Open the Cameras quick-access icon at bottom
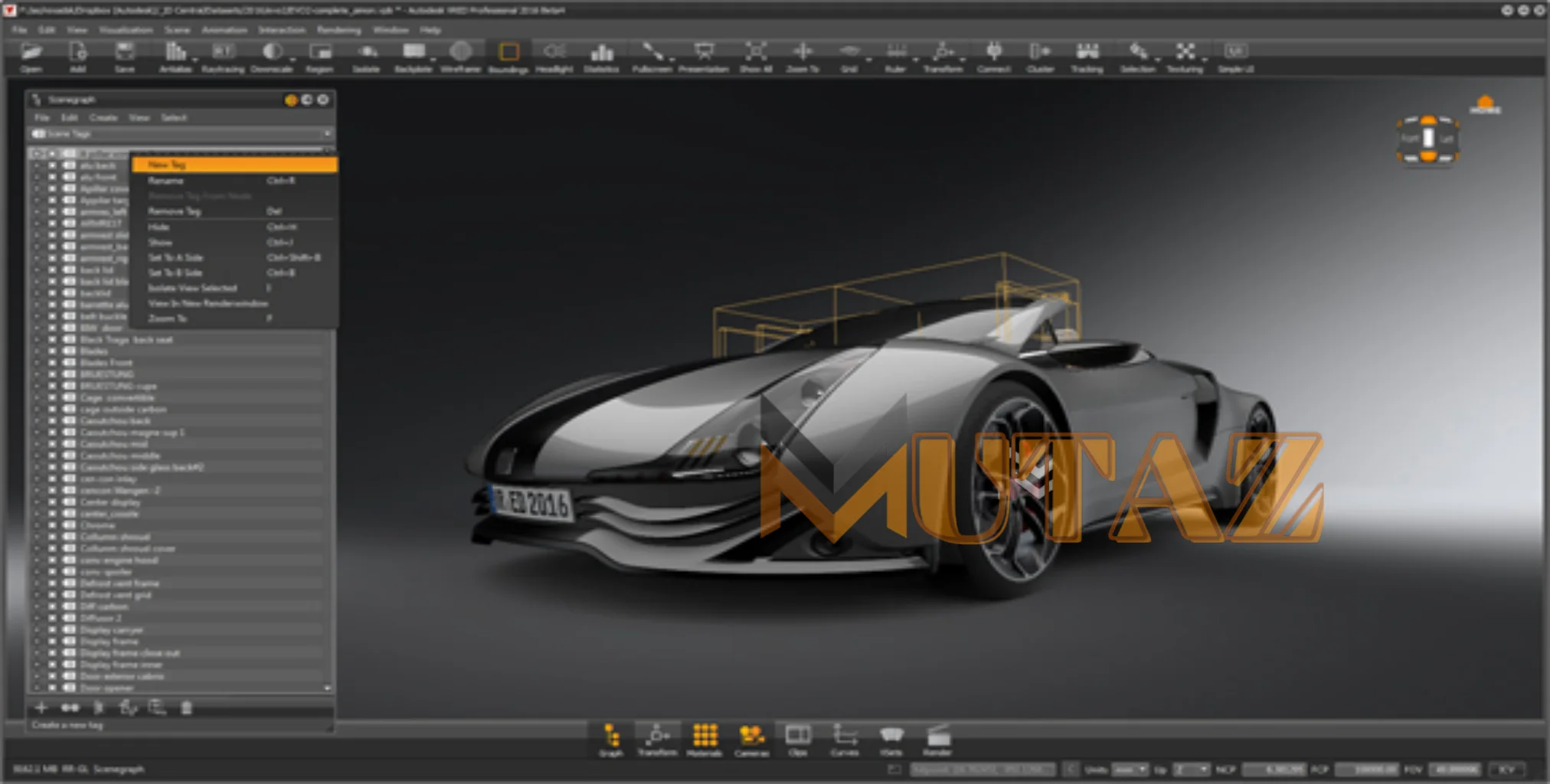 pyautogui.click(x=752, y=736)
